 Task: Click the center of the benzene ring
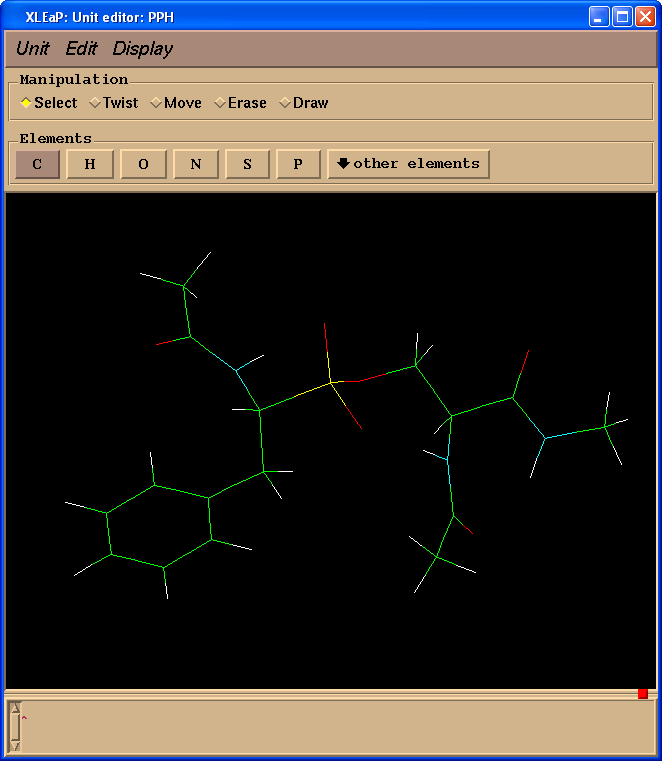point(159,526)
